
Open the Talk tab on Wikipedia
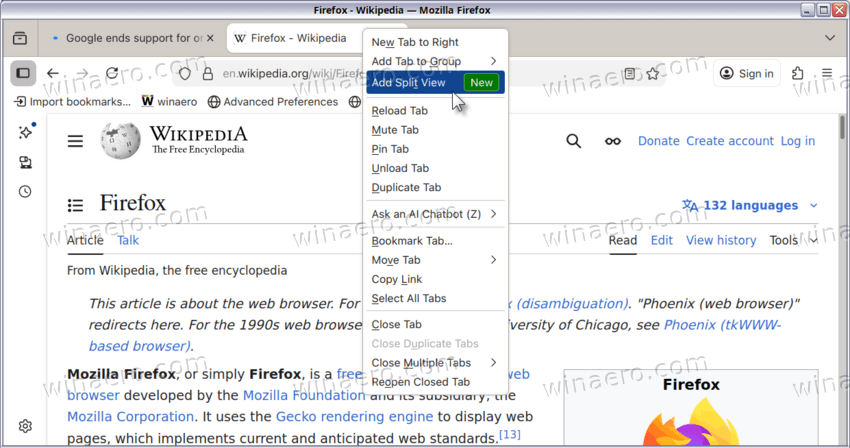[x=128, y=240]
